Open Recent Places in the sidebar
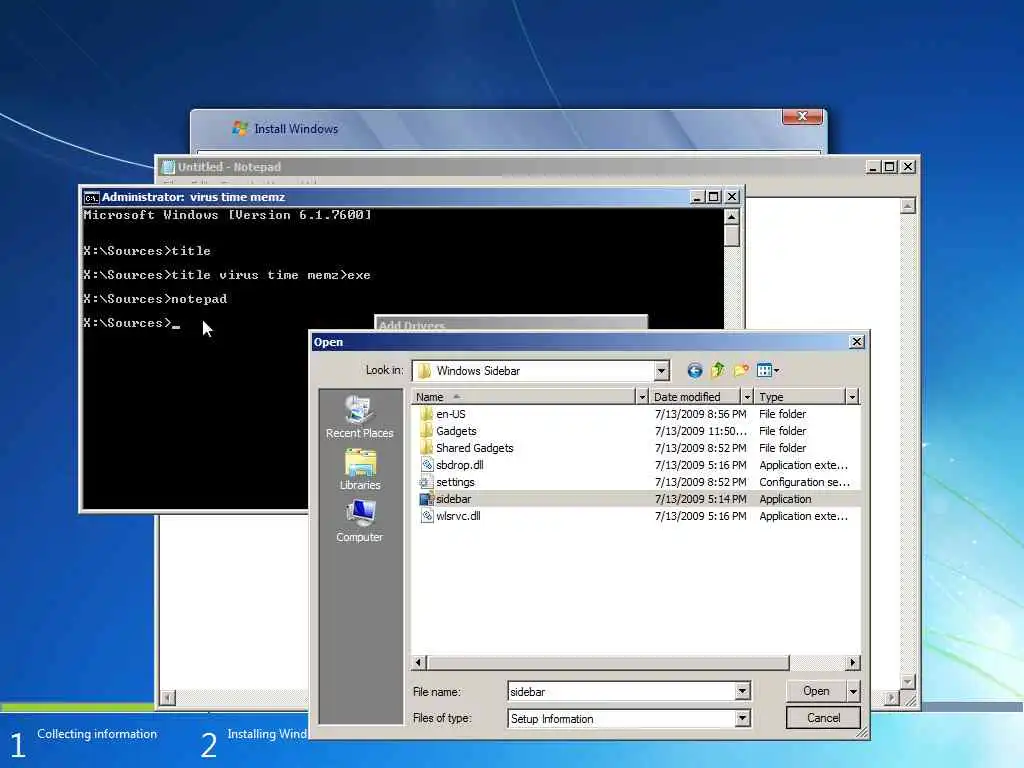Image resolution: width=1024 pixels, height=768 pixels. click(359, 417)
